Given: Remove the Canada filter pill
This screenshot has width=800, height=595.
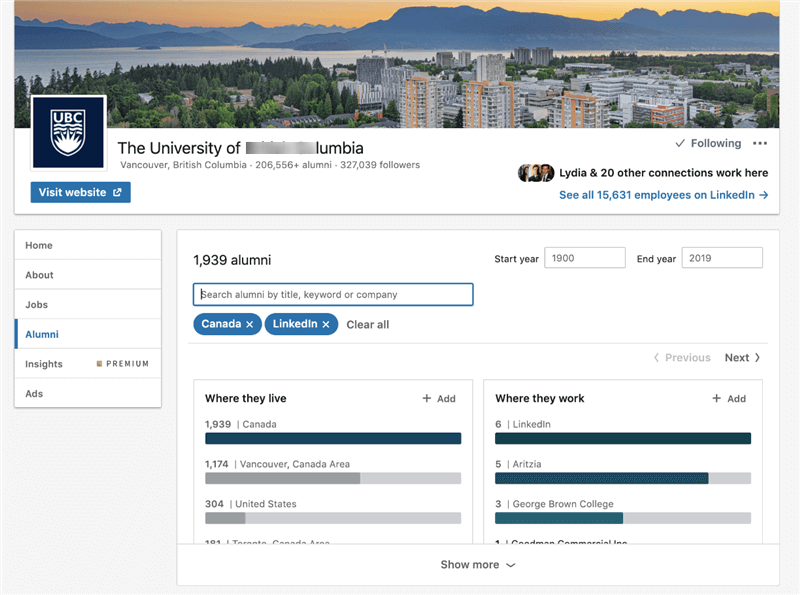Looking at the screenshot, I should (x=250, y=324).
